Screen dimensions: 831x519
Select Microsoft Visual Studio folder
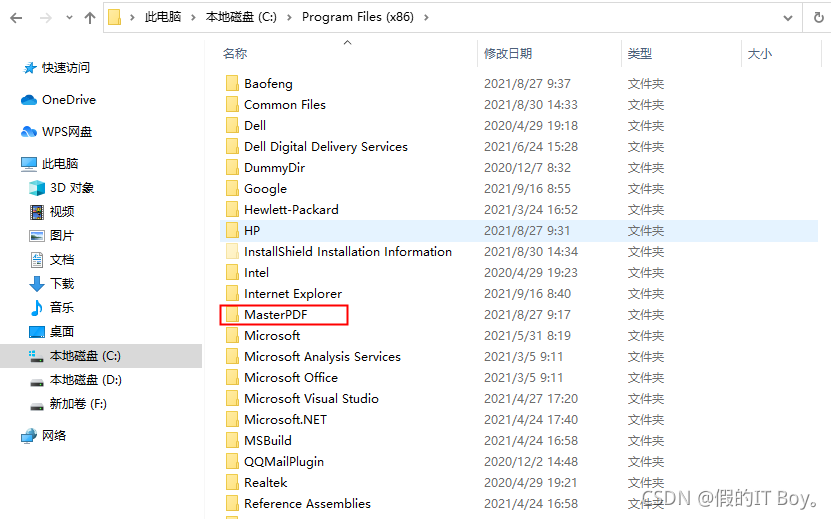pyautogui.click(x=311, y=399)
